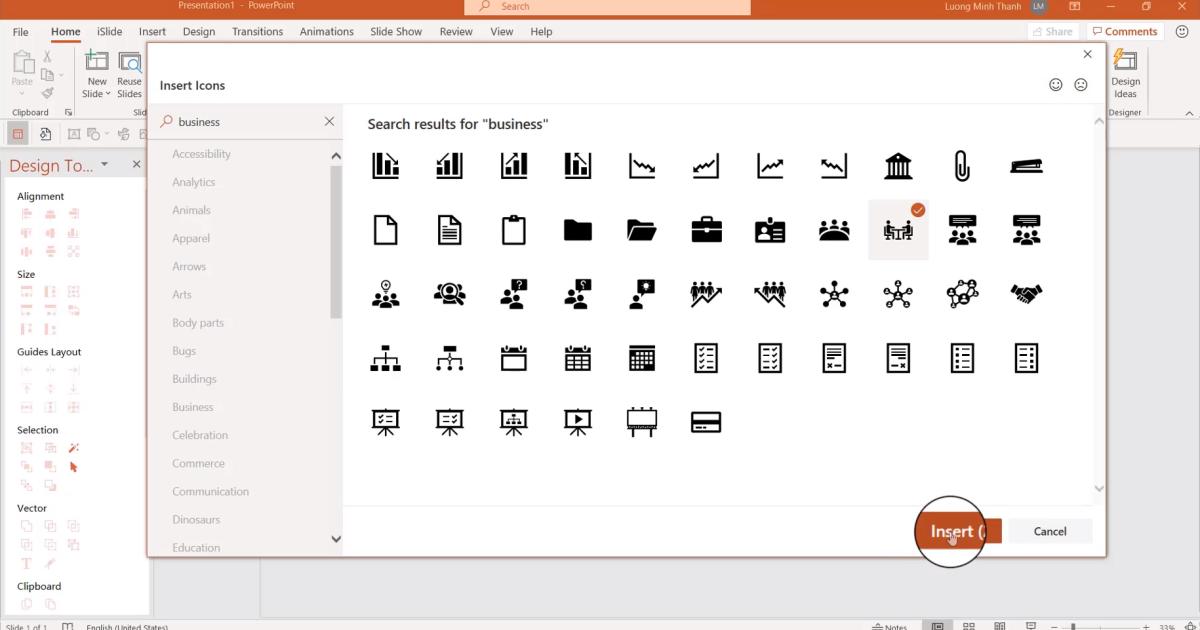
Task: Click the frowning face feedback icon
Action: point(1080,85)
